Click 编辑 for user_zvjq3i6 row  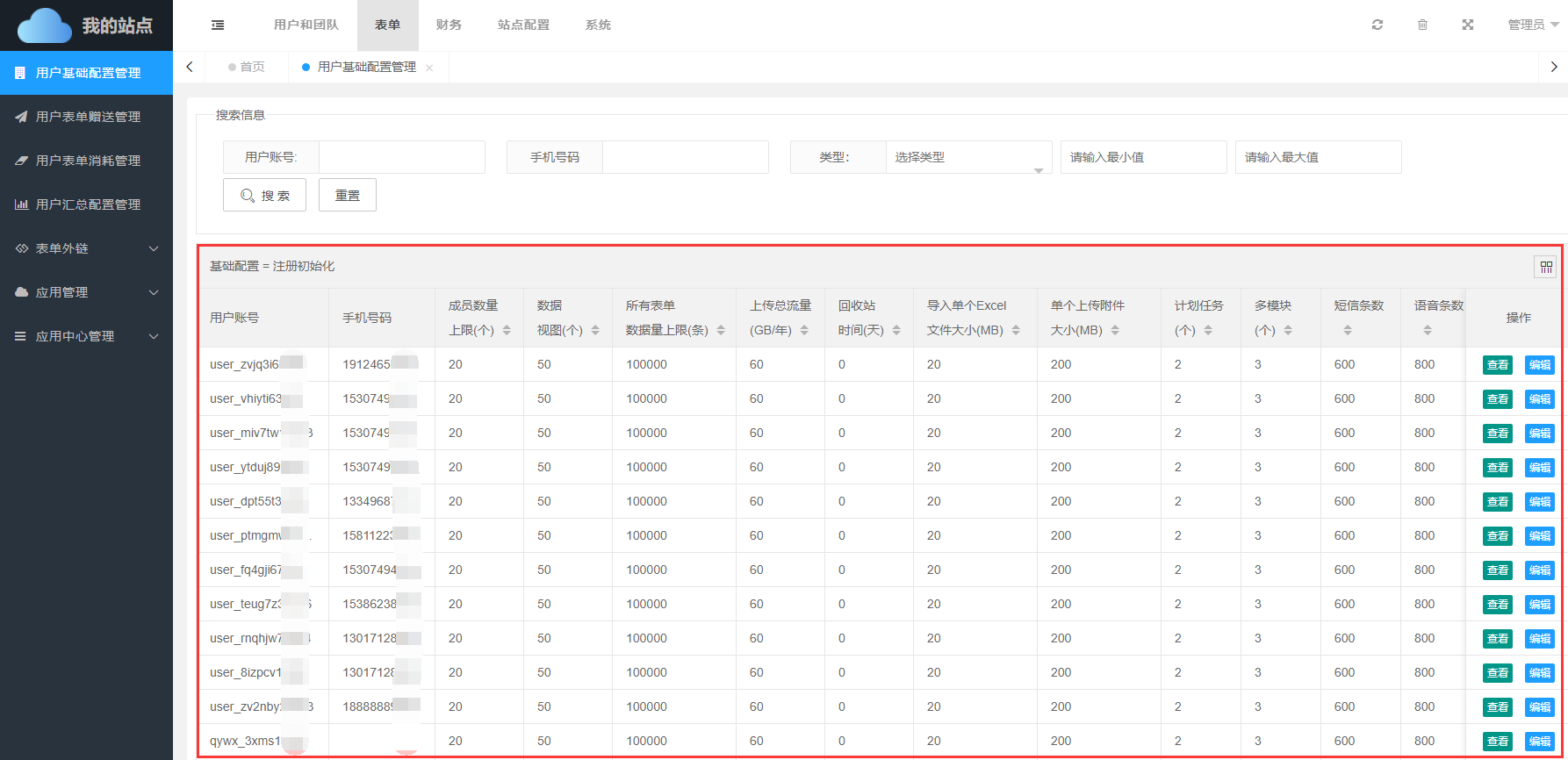(x=1539, y=365)
